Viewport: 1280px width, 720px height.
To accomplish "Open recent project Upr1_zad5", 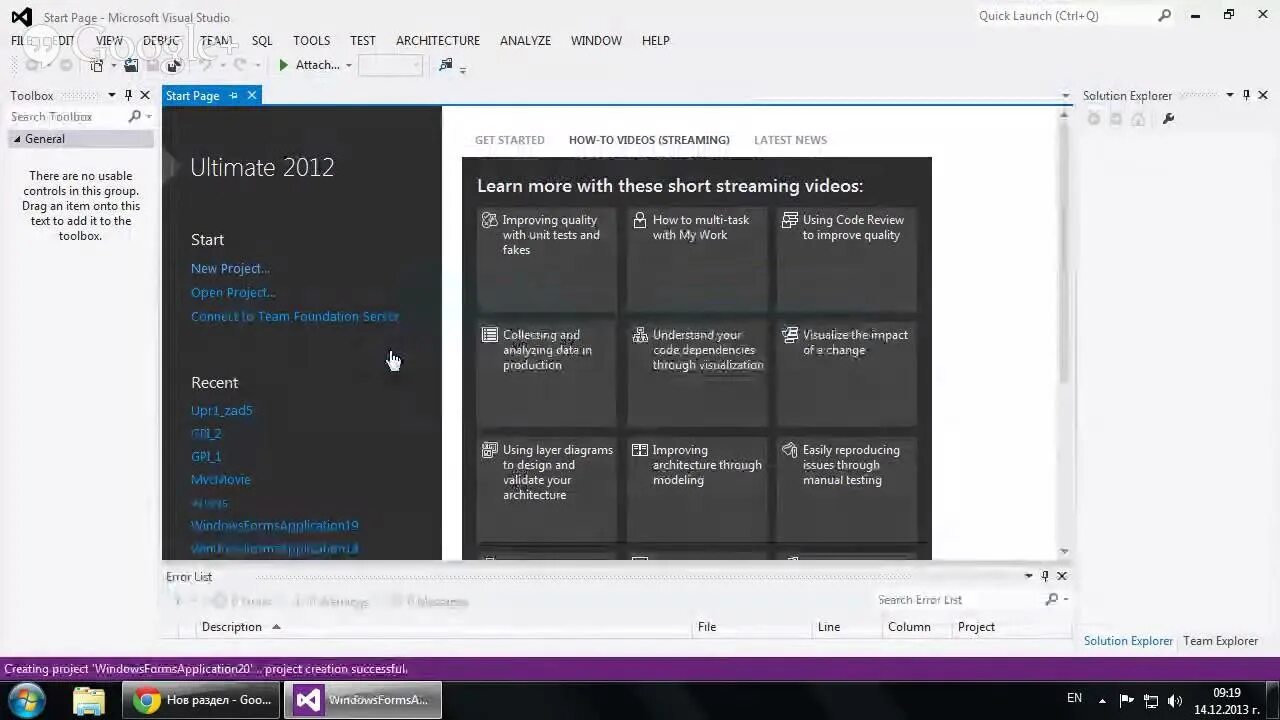I will pos(222,410).
